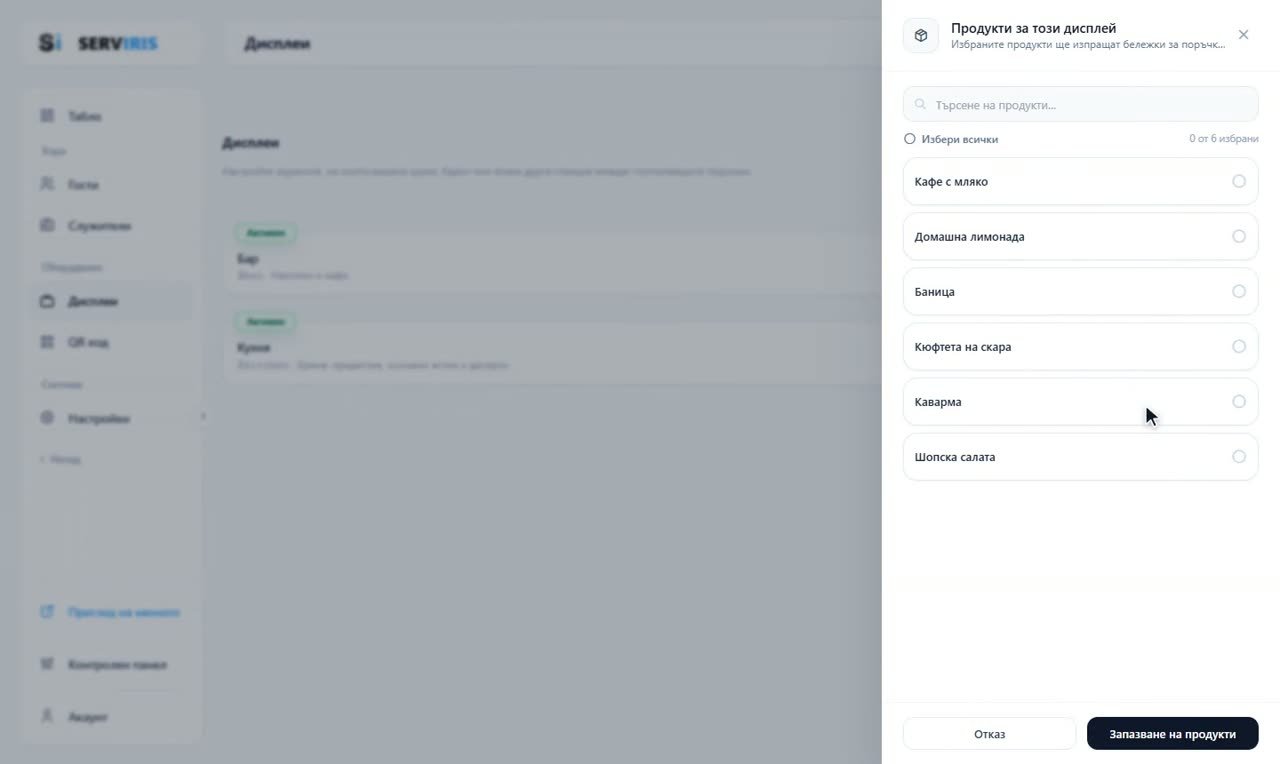
Task: Click the search magnifier icon
Action: tap(921, 104)
